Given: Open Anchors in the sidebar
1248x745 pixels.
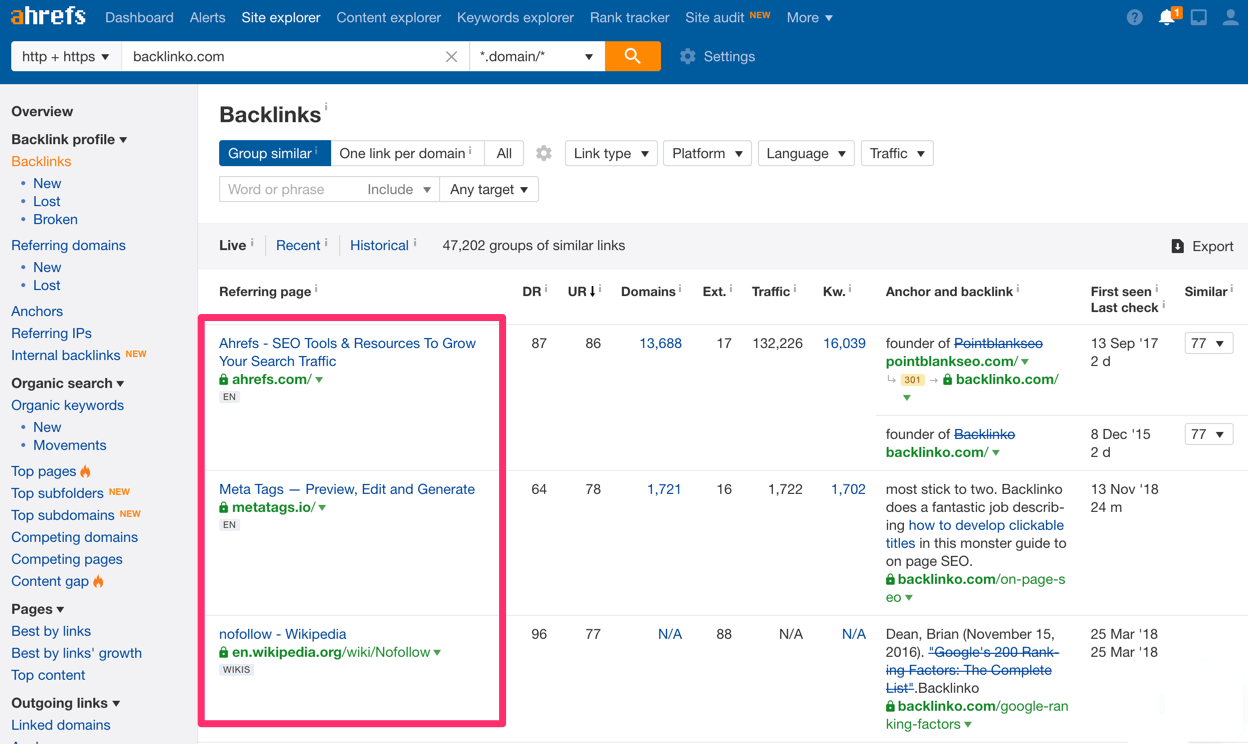Looking at the screenshot, I should (37, 312).
